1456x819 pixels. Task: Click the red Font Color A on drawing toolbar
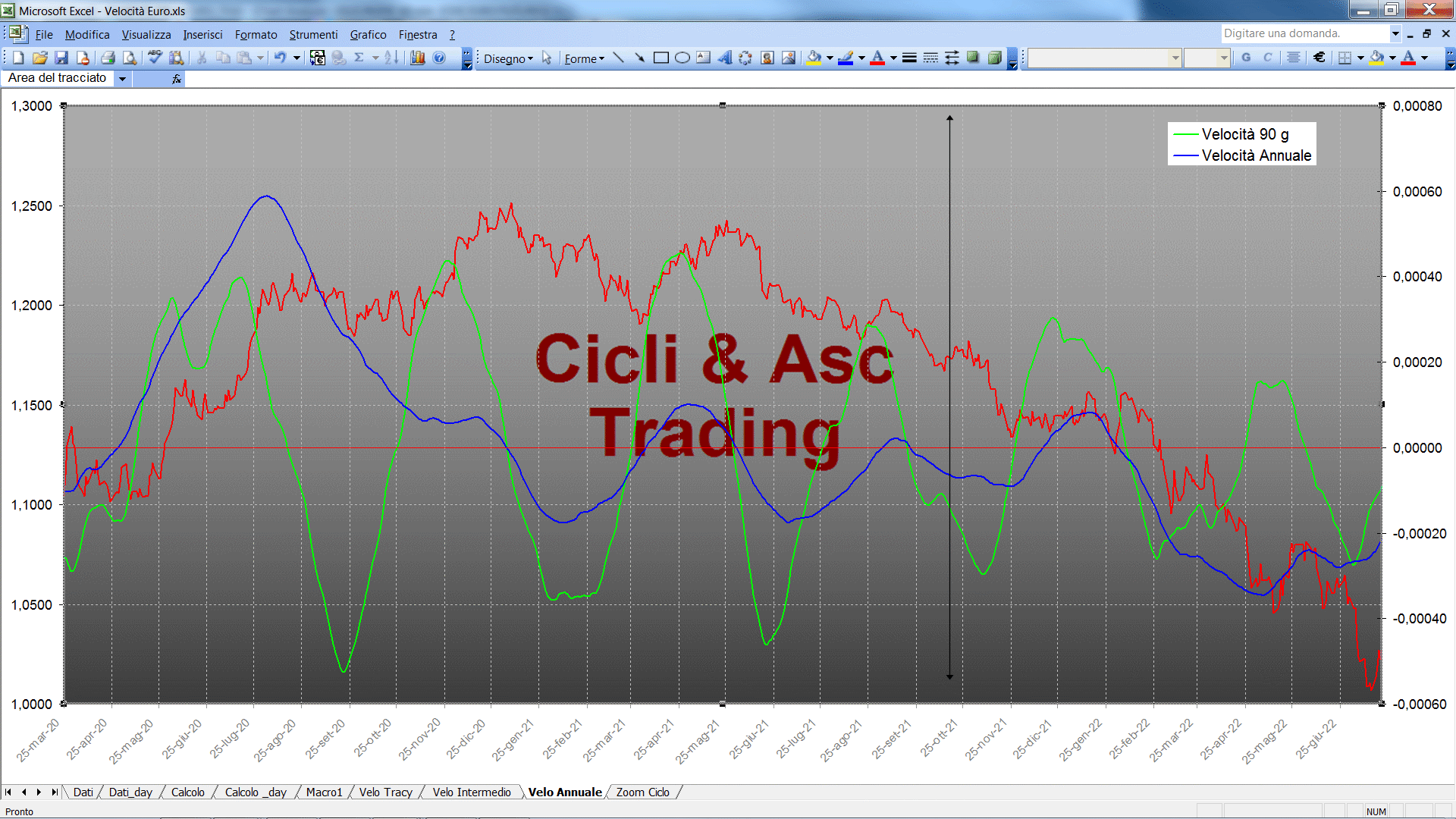pyautogui.click(x=877, y=58)
